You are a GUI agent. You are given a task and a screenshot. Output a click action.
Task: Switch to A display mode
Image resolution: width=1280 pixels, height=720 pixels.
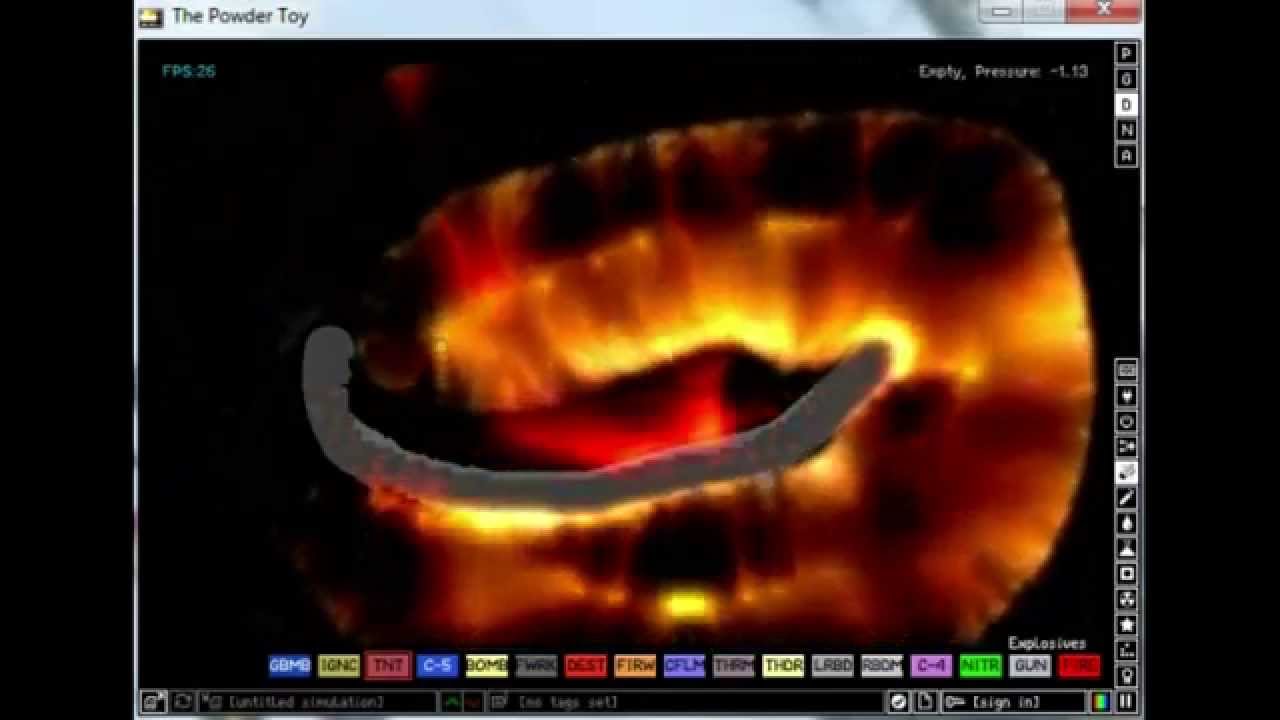point(1127,156)
